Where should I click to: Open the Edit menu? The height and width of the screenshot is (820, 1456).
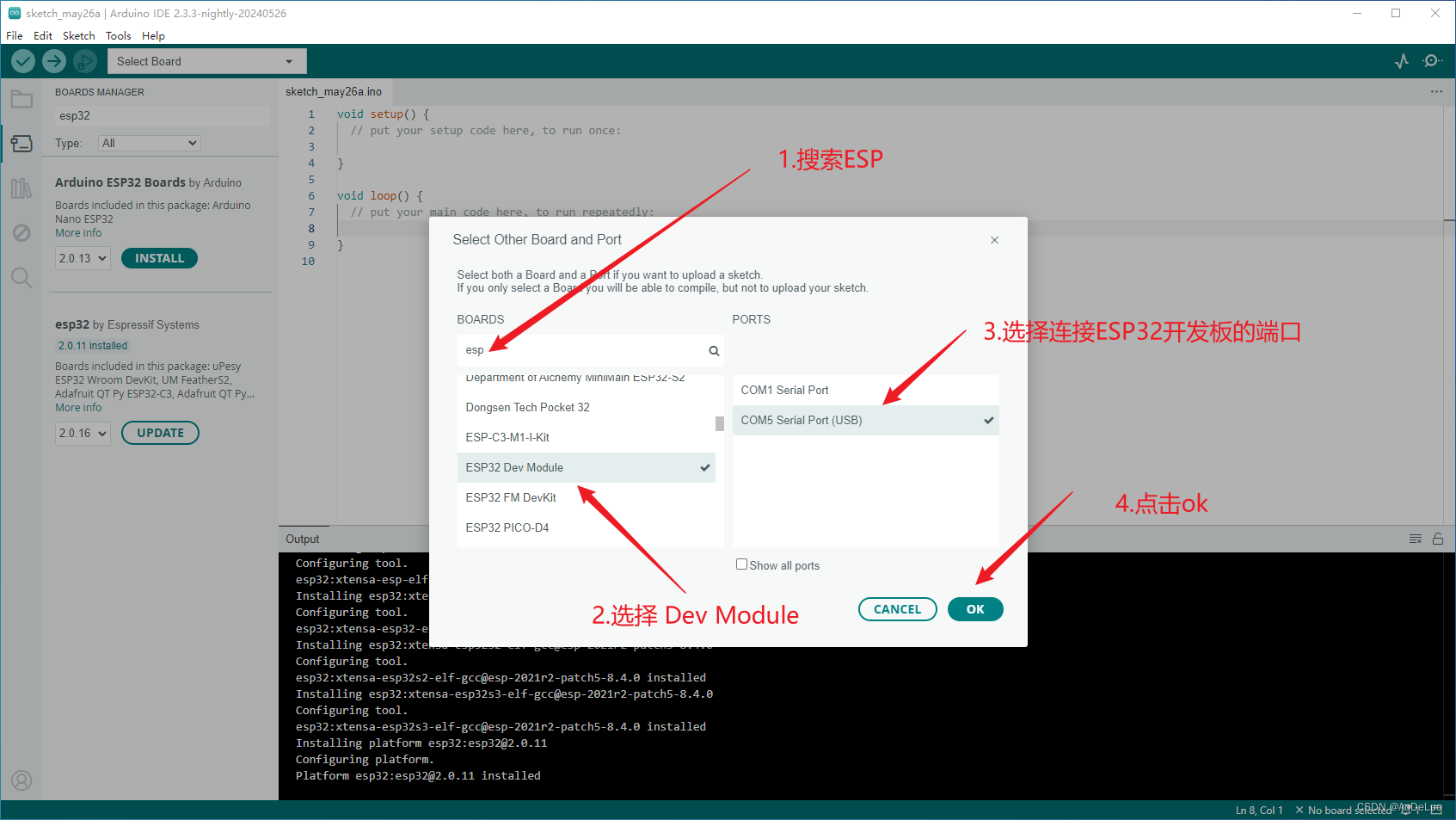43,35
